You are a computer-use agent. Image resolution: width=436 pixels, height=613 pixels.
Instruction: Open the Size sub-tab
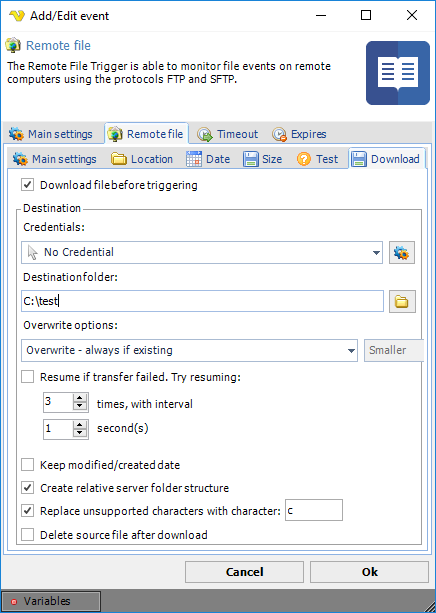[262, 159]
